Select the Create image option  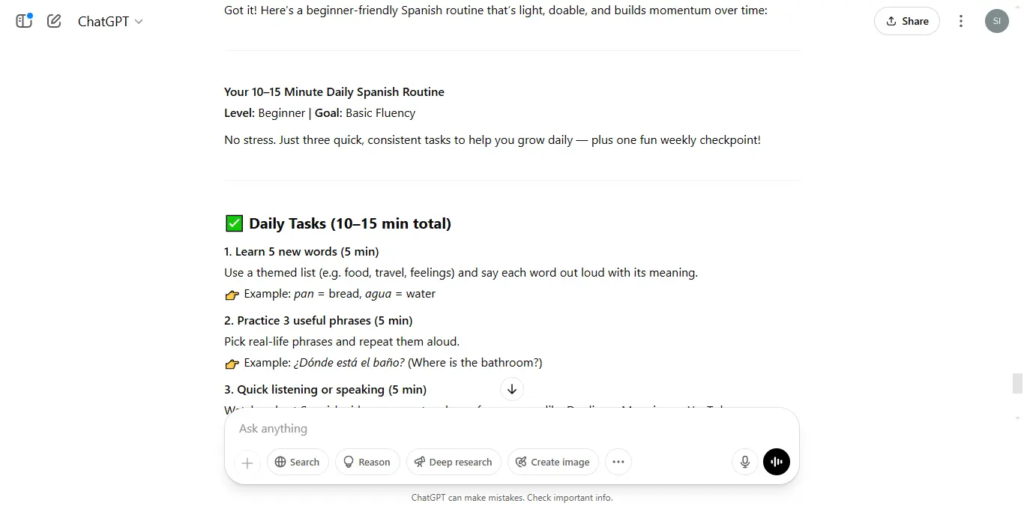[552, 462]
